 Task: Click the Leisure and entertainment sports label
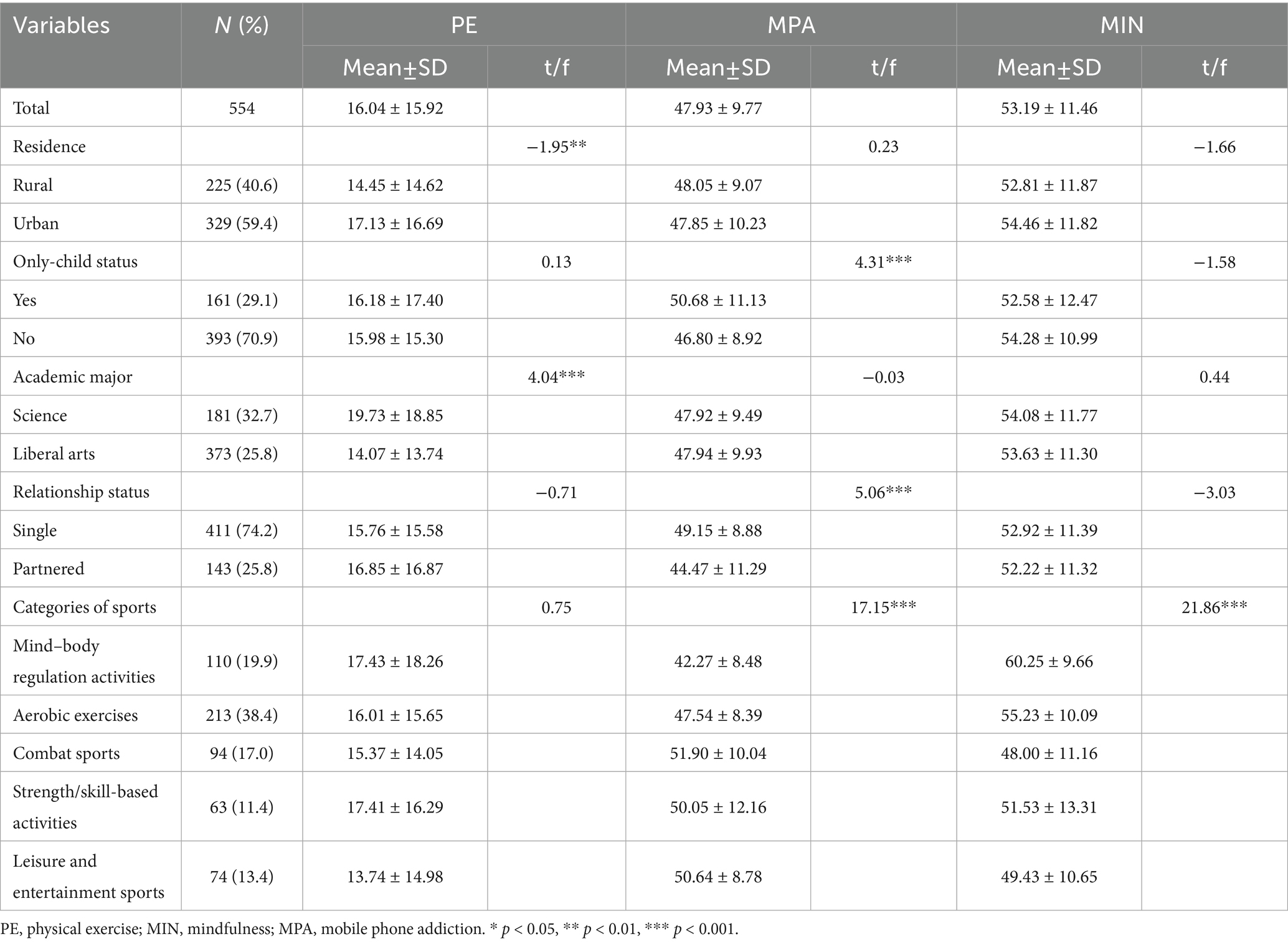(x=88, y=877)
